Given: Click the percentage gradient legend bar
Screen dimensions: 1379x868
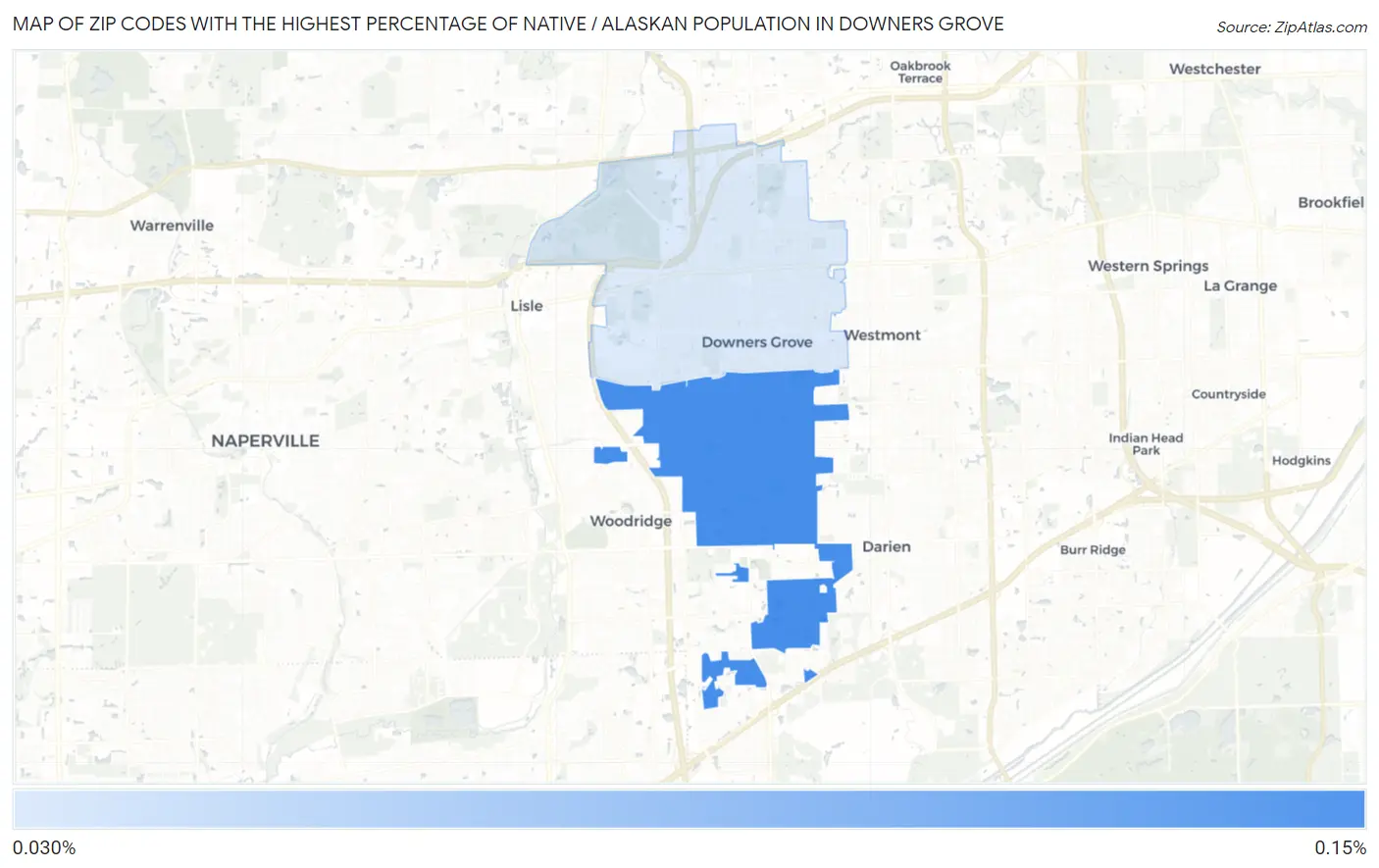Looking at the screenshot, I should tap(689, 810).
